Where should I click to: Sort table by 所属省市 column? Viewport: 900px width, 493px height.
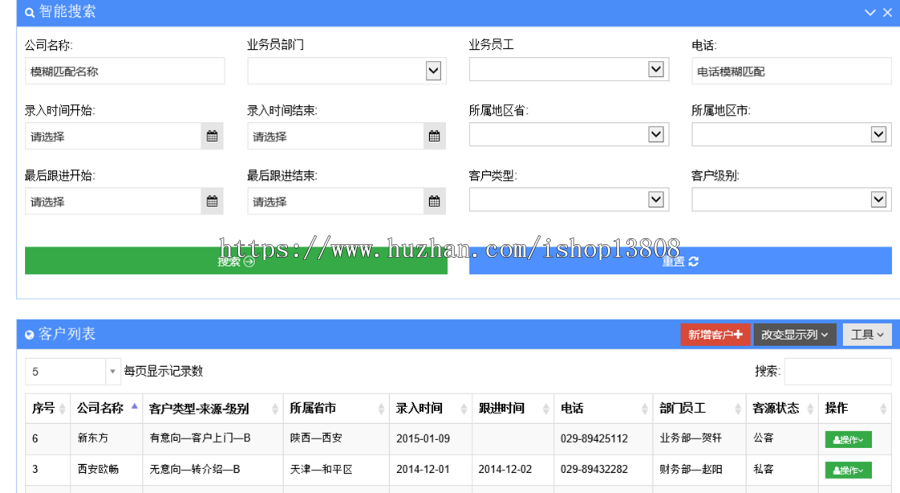[x=336, y=408]
